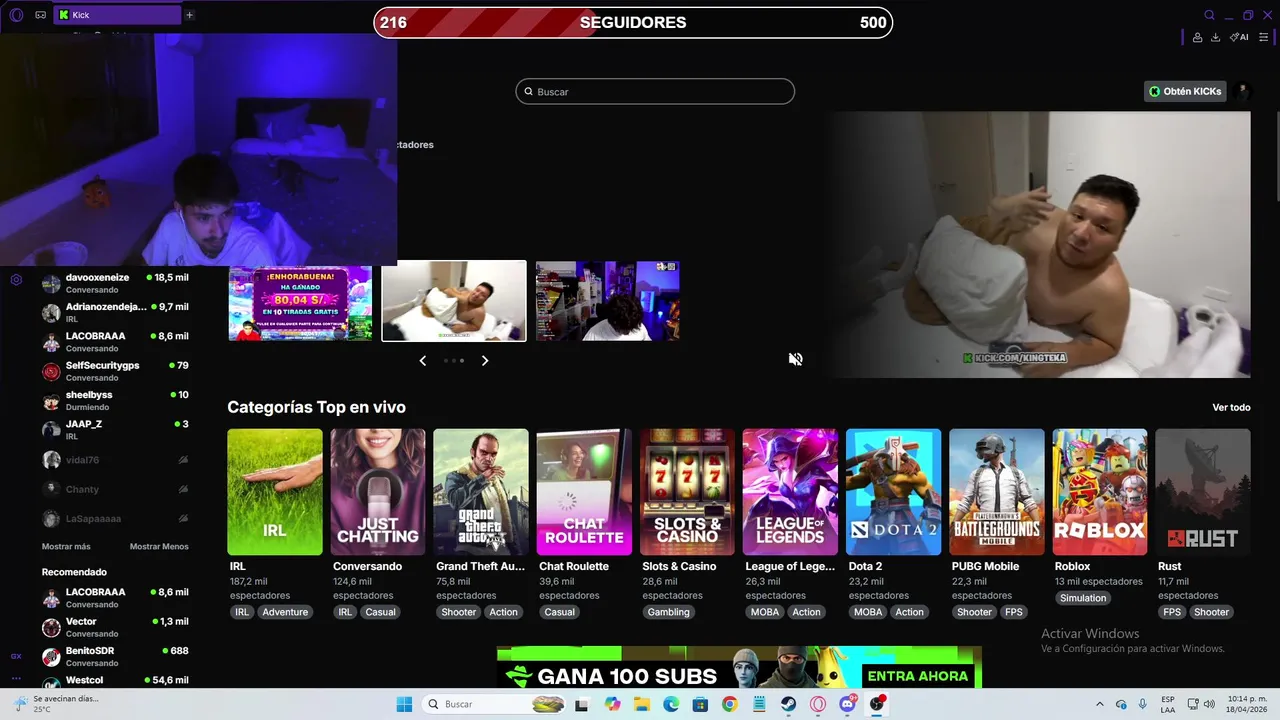Viewport: 1280px width, 720px height.
Task: Open the IRL category card
Action: pos(275,492)
